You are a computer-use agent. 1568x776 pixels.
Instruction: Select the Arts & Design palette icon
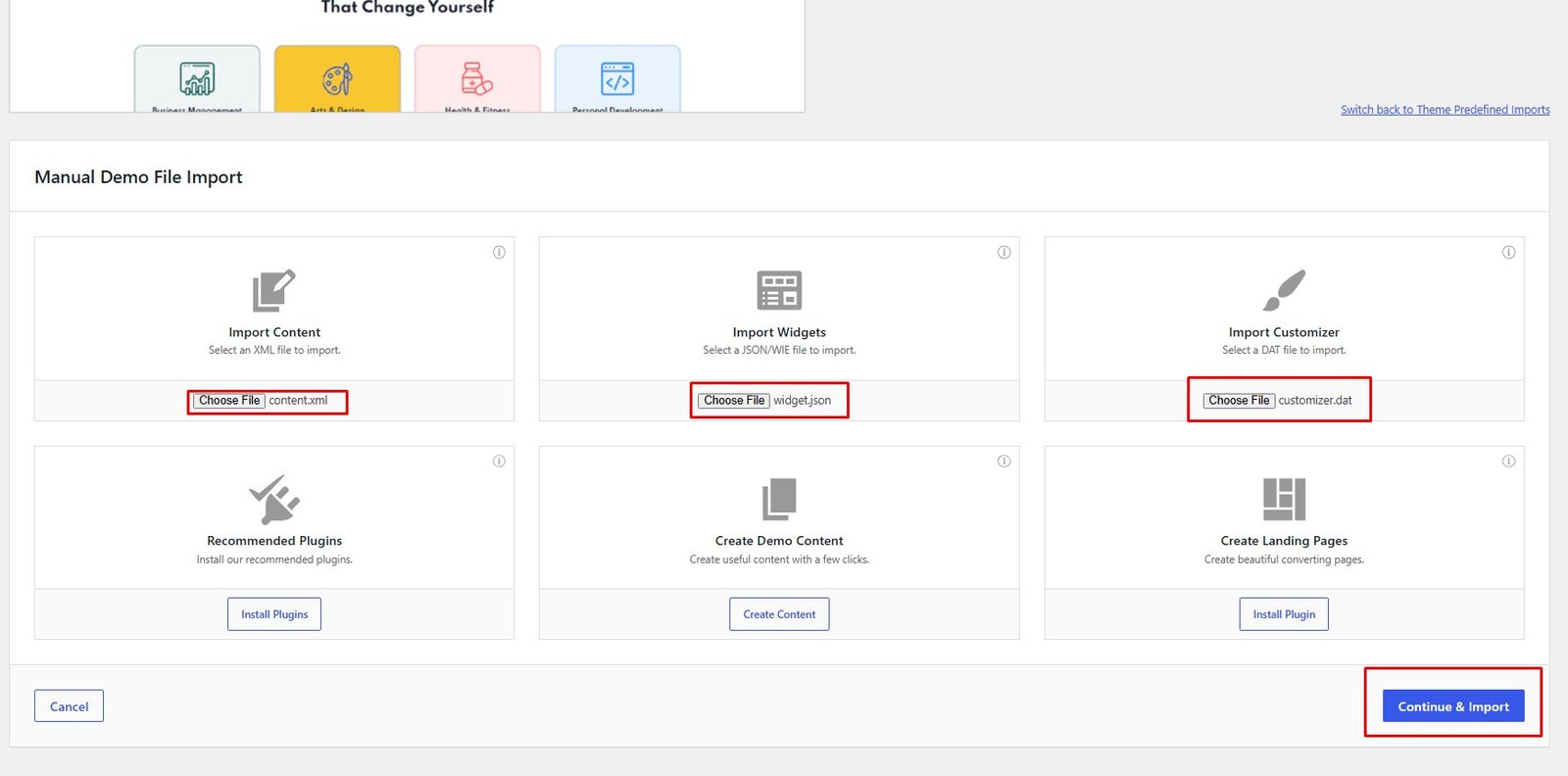337,78
